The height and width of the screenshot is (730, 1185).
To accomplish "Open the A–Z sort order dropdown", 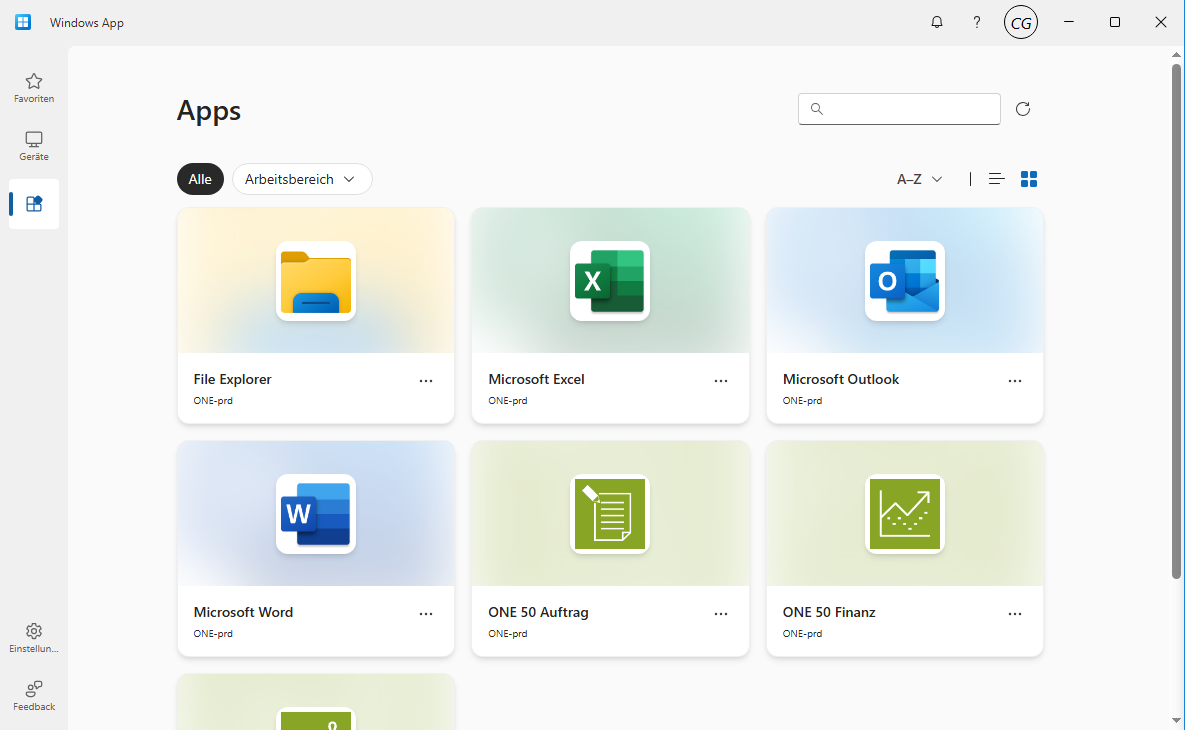I will coord(920,179).
